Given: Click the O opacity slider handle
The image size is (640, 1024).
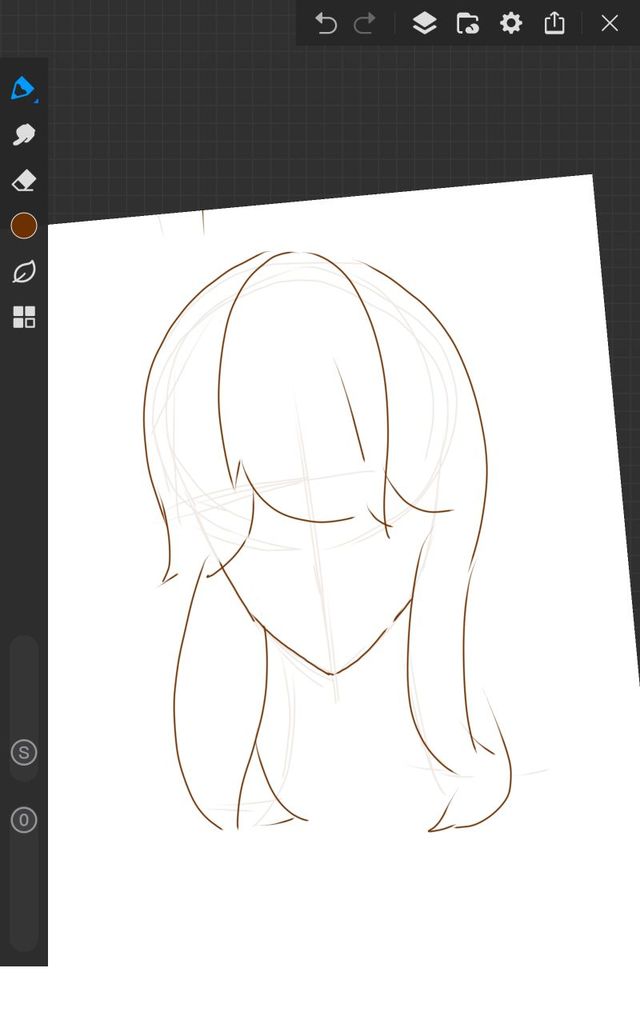Looking at the screenshot, I should tap(24, 821).
